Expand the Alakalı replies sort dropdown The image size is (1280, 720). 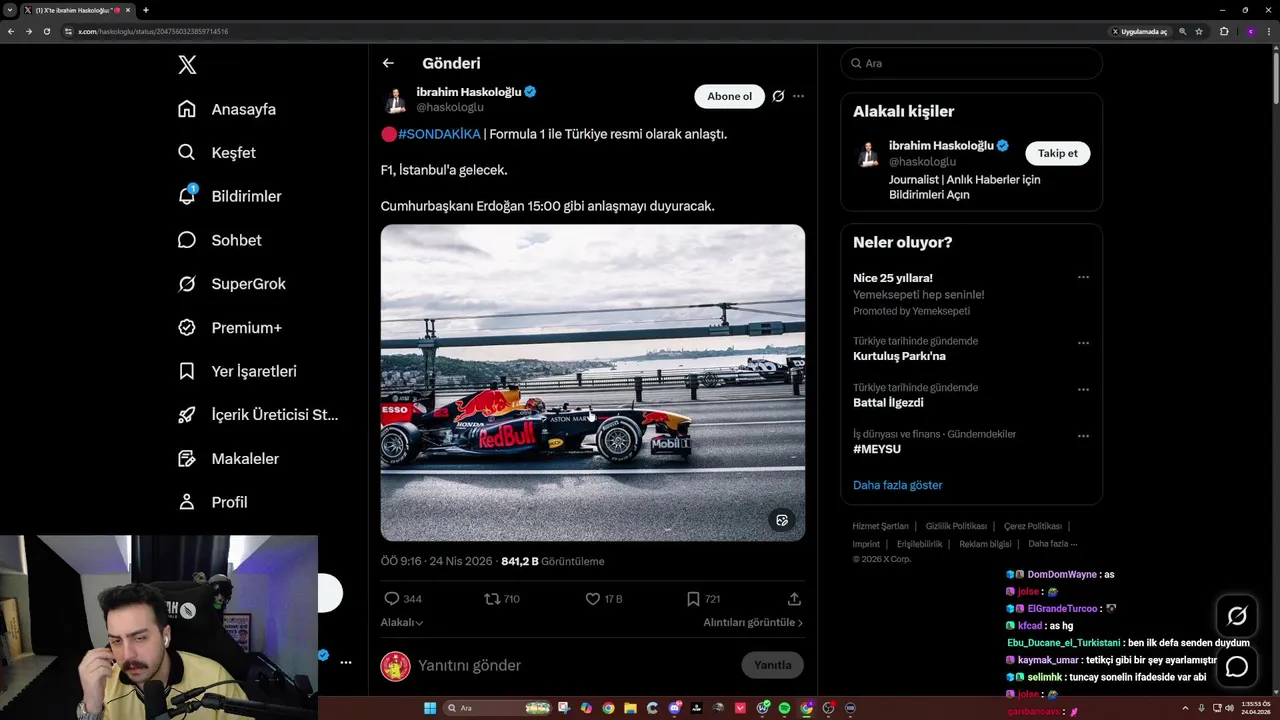401,622
